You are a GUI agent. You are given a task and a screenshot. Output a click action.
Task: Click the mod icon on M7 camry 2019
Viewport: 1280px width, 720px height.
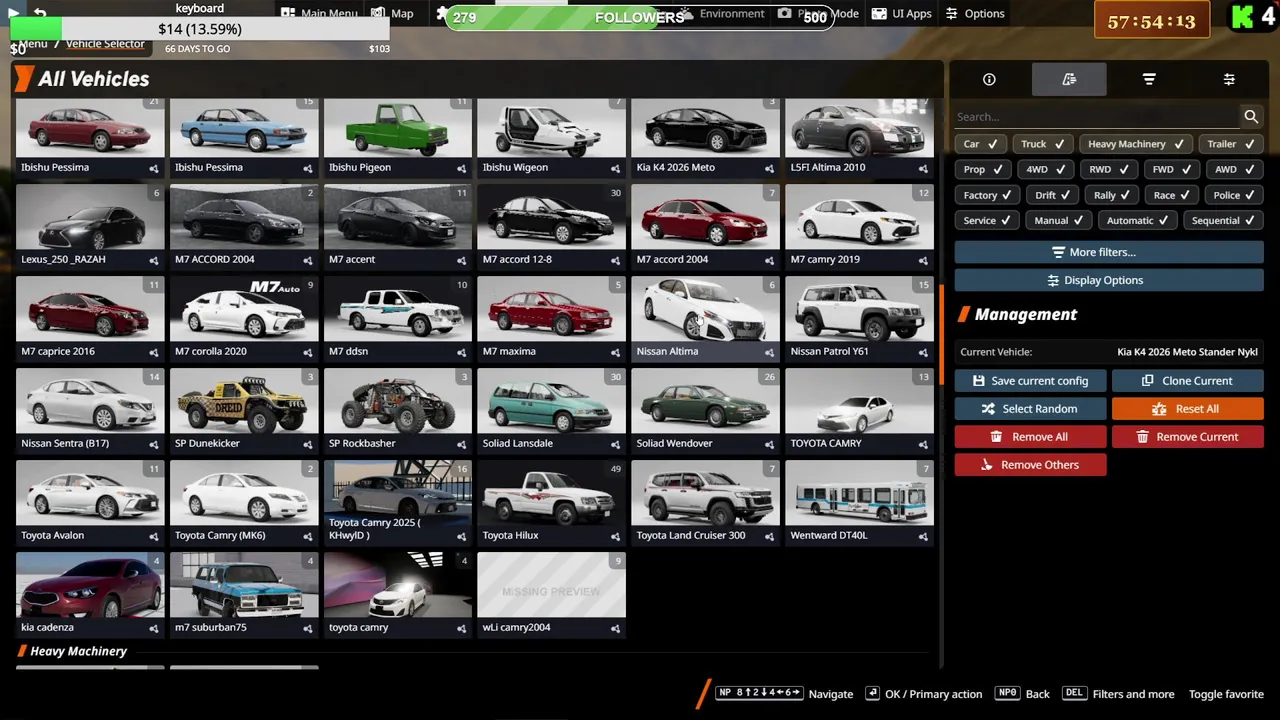point(923,260)
